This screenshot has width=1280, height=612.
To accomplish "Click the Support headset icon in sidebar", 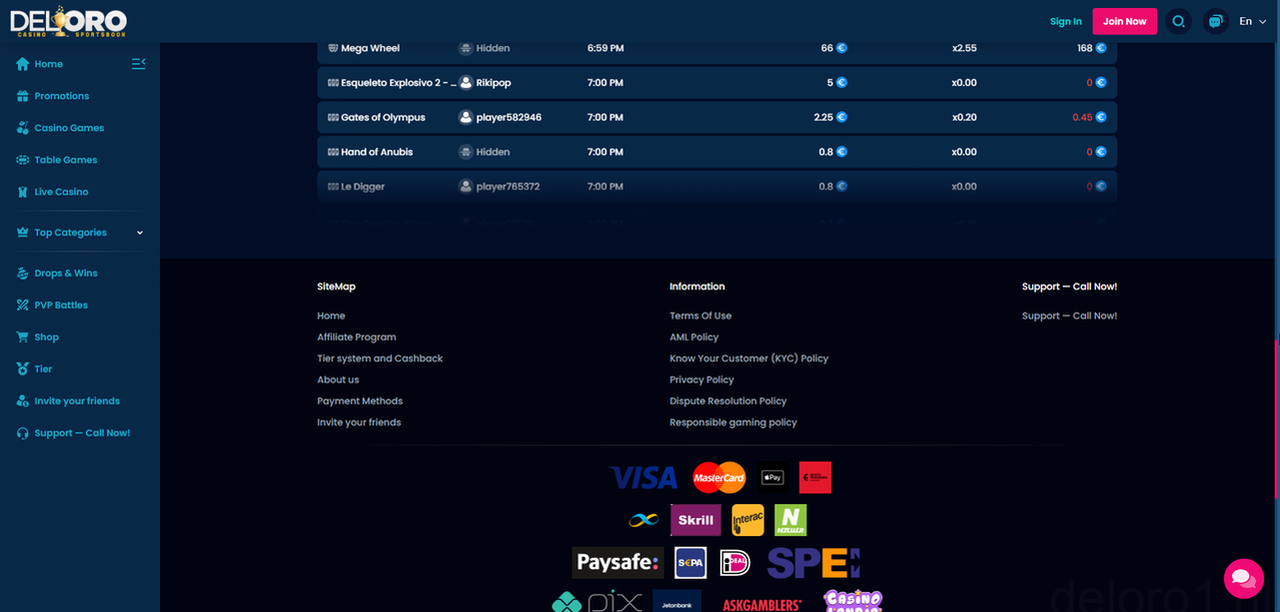I will pyautogui.click(x=23, y=433).
